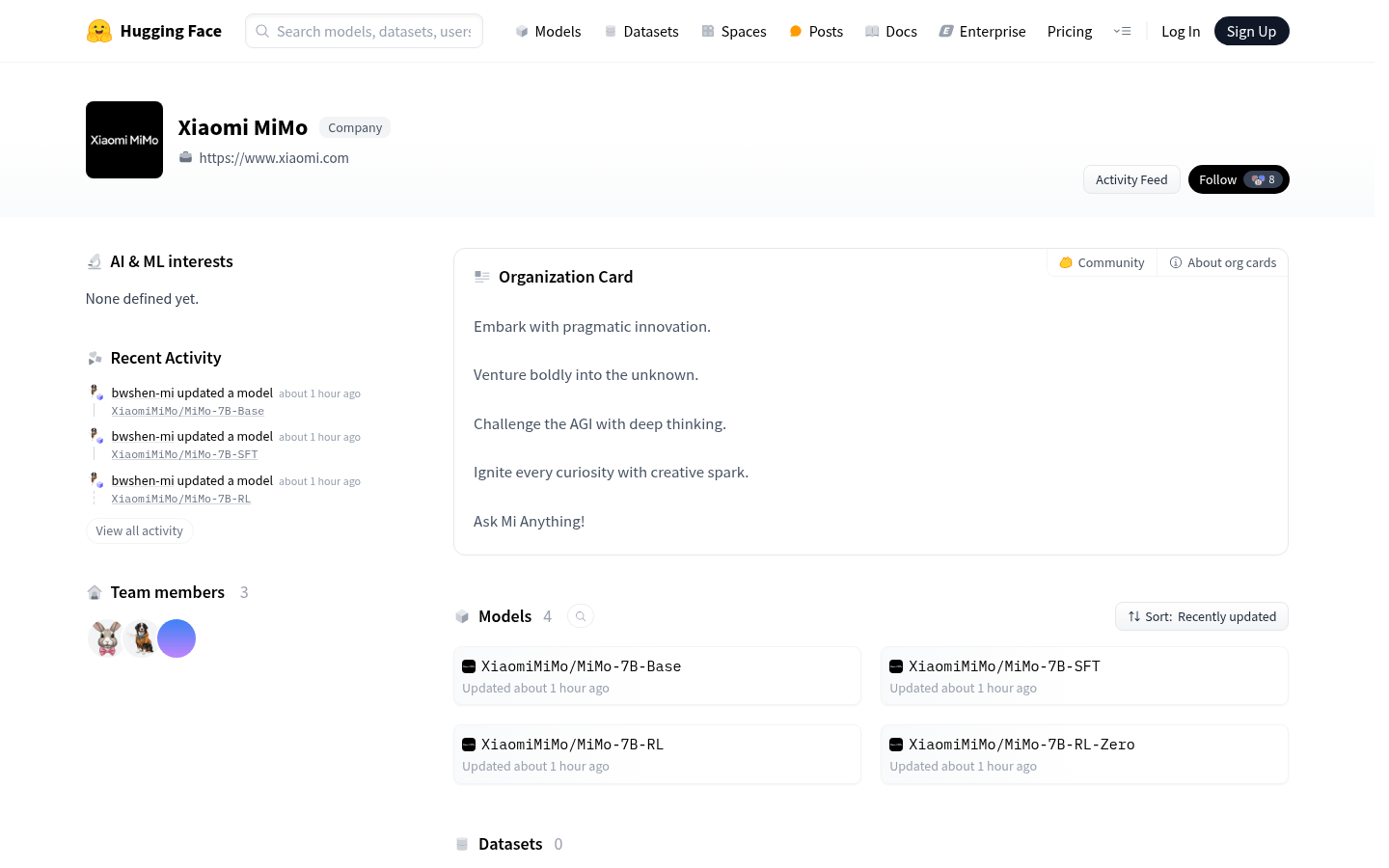The height and width of the screenshot is (868, 1389).
Task: Open MiMo-7B-SFT link in Recent Activity
Action: pyautogui.click(x=184, y=454)
